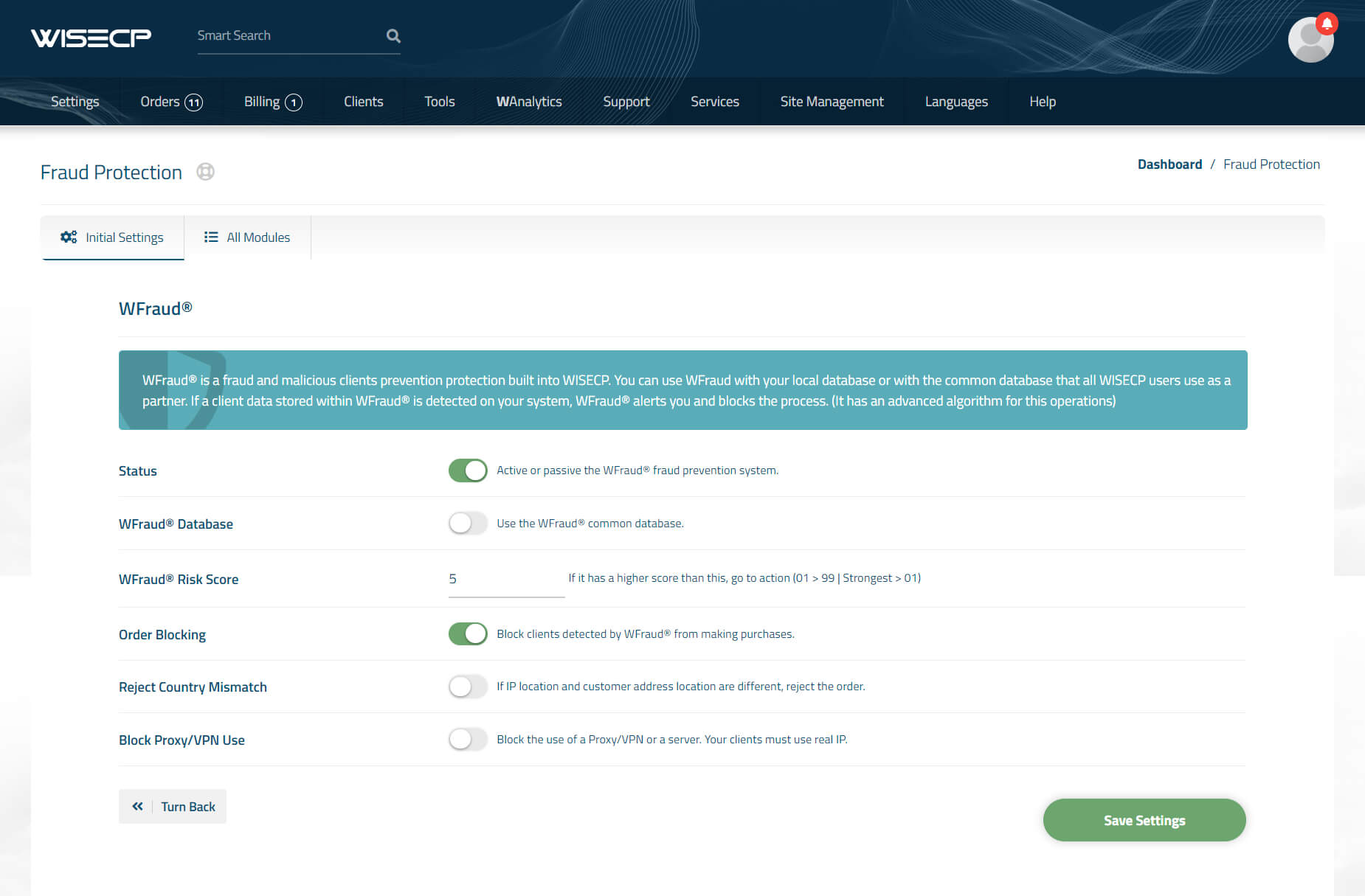Image resolution: width=1365 pixels, height=896 pixels.
Task: Open the Help menu
Action: point(1043,102)
